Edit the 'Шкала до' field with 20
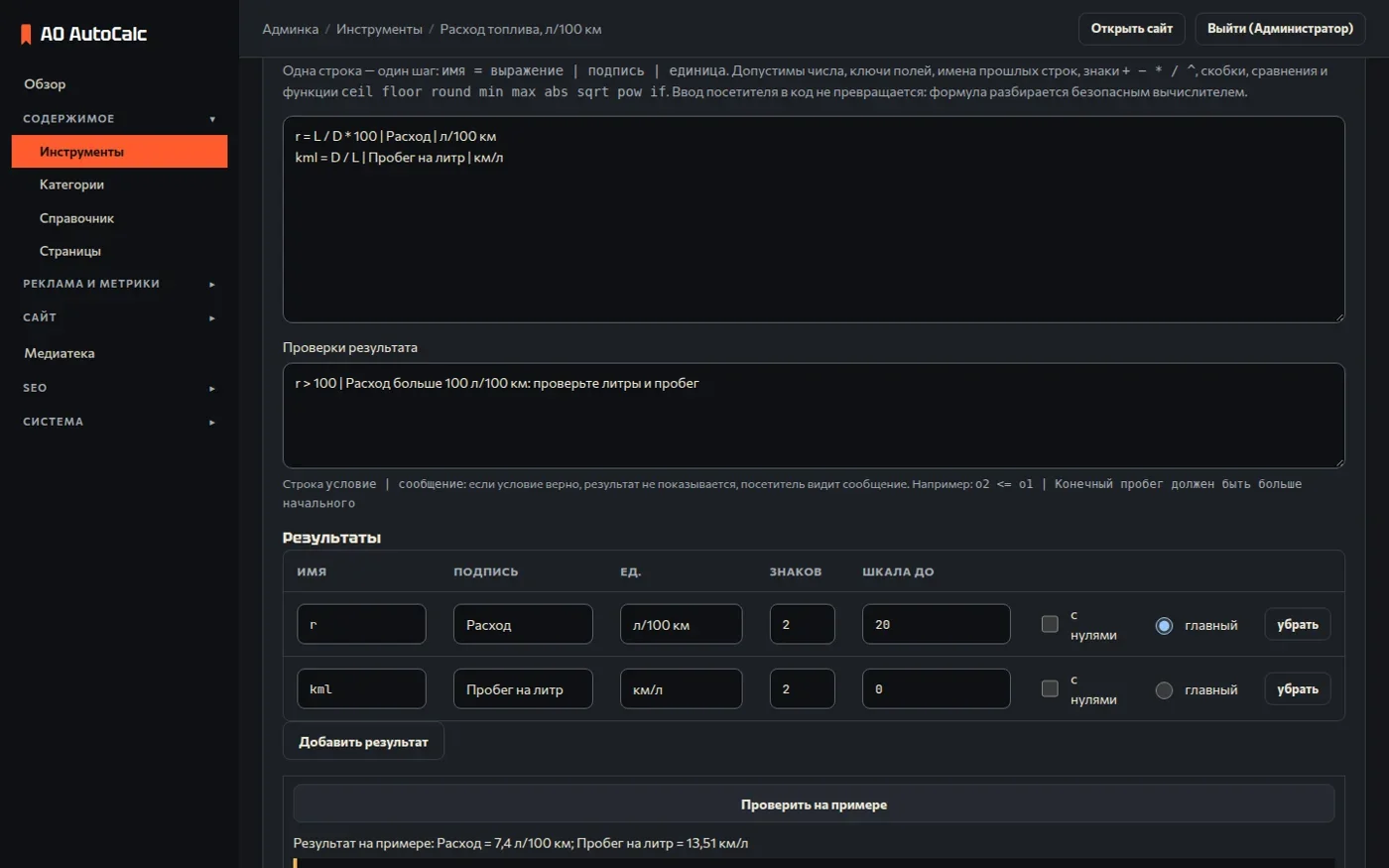This screenshot has height=868, width=1389. [x=936, y=624]
